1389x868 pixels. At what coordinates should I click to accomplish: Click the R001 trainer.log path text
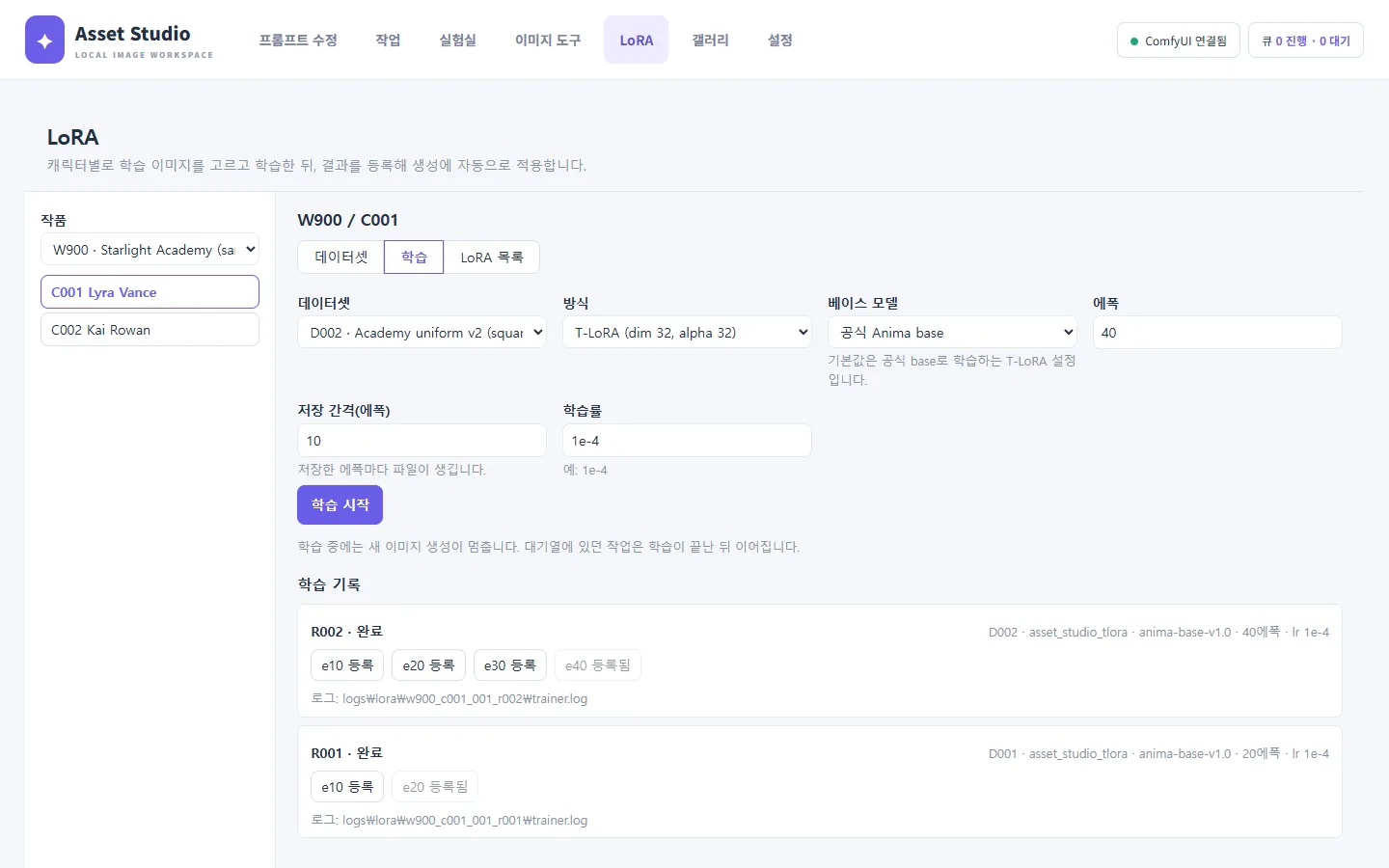[449, 821]
